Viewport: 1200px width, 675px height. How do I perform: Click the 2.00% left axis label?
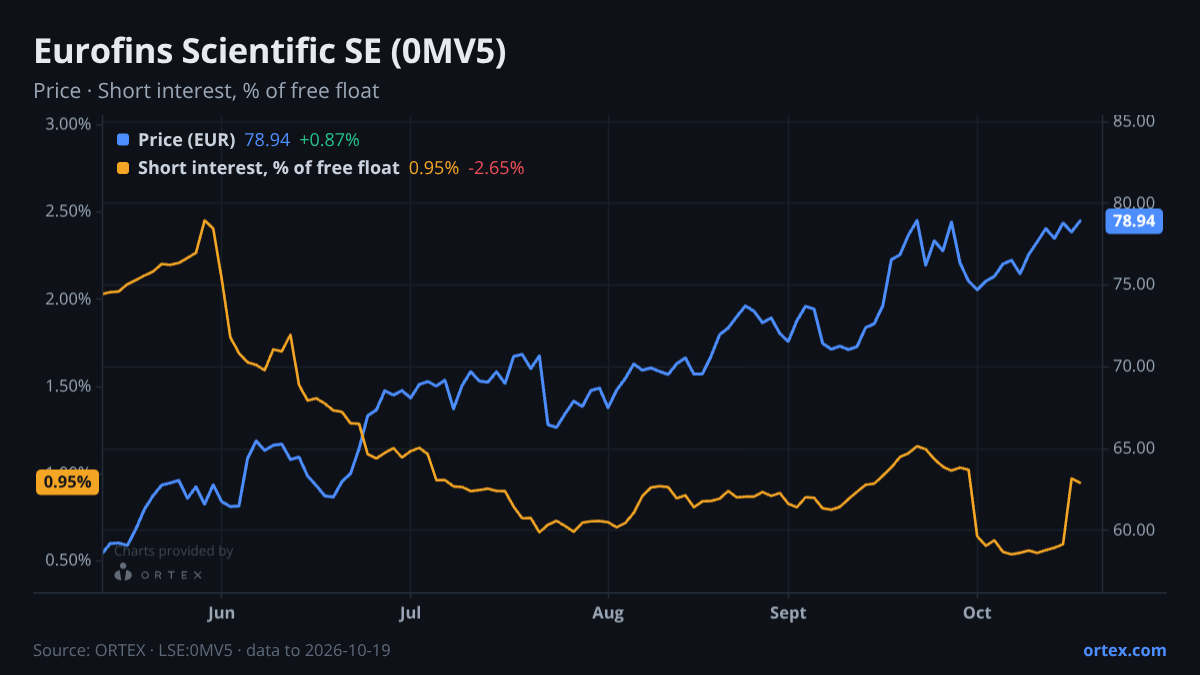click(x=68, y=299)
